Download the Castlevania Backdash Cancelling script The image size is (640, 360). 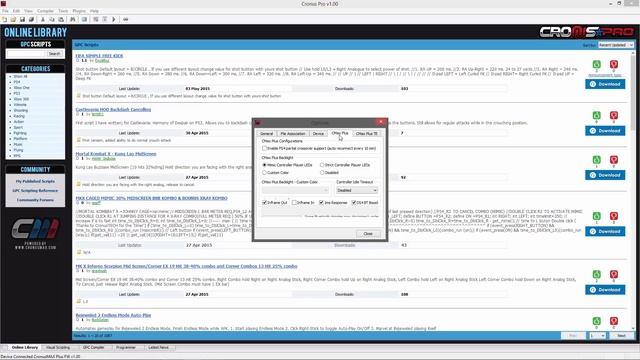pos(605,131)
